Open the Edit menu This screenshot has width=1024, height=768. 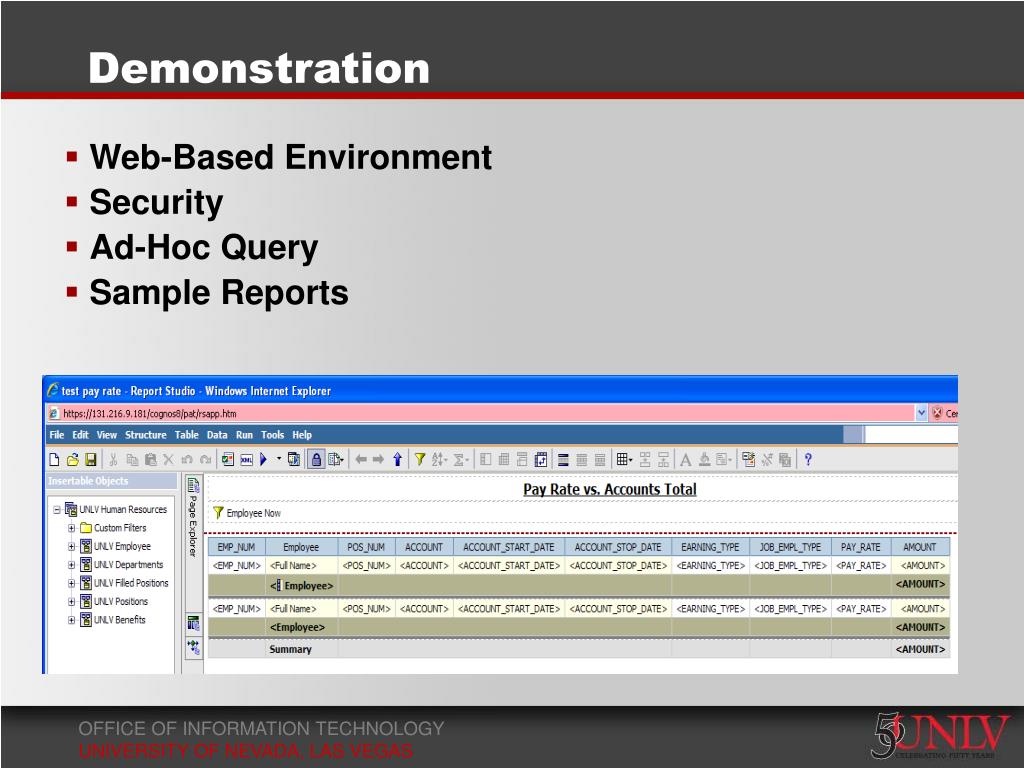click(80, 435)
